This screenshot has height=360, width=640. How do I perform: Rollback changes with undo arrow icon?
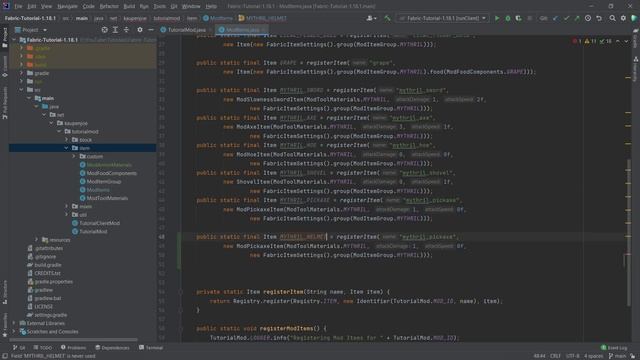[599, 18]
